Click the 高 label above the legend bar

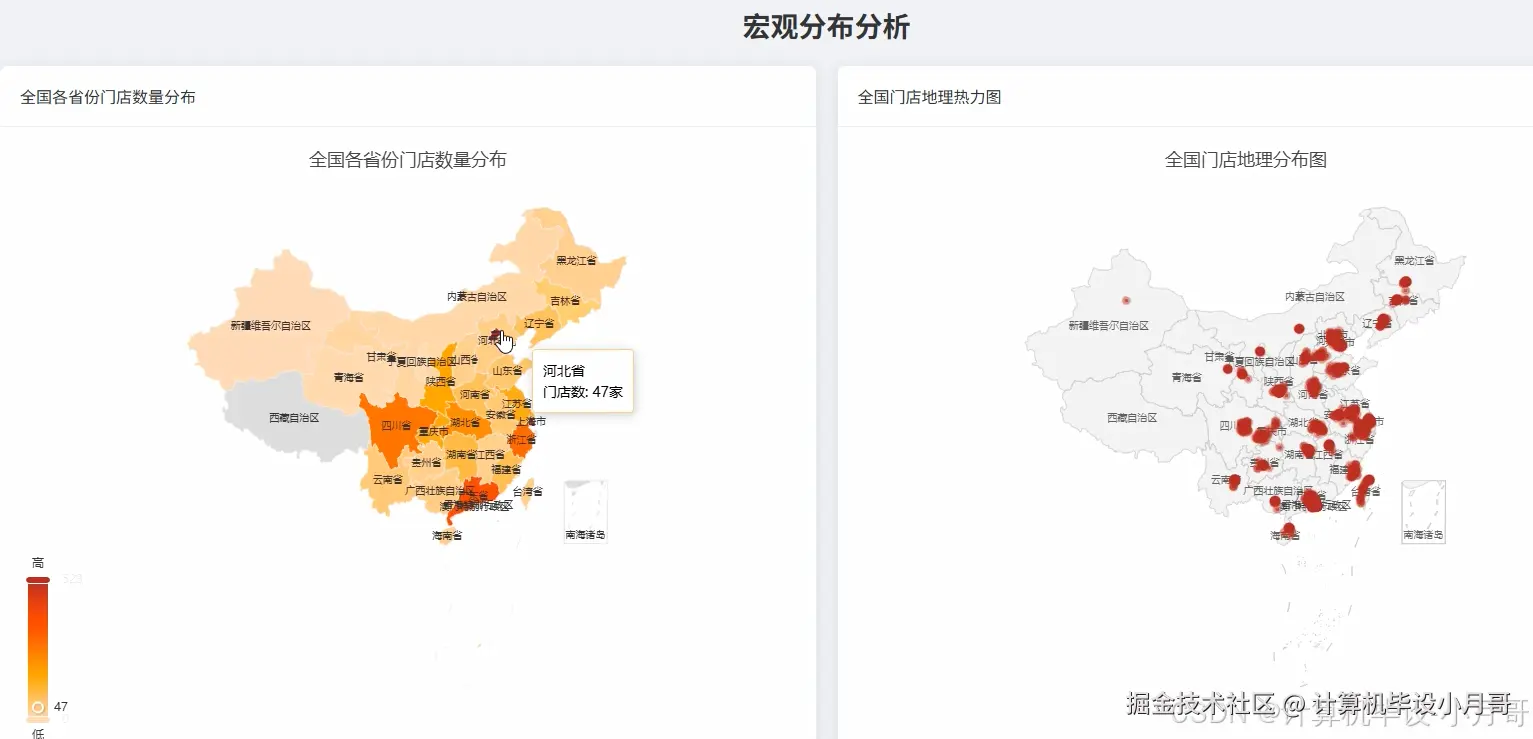point(38,563)
